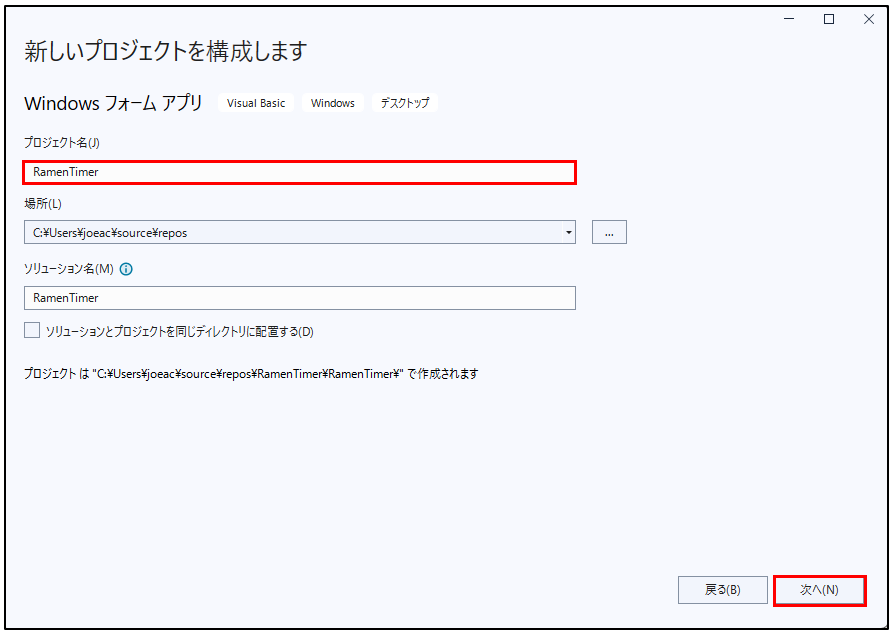Minimize the project configuration window
Viewport: 895px width, 633px height.
point(791,19)
